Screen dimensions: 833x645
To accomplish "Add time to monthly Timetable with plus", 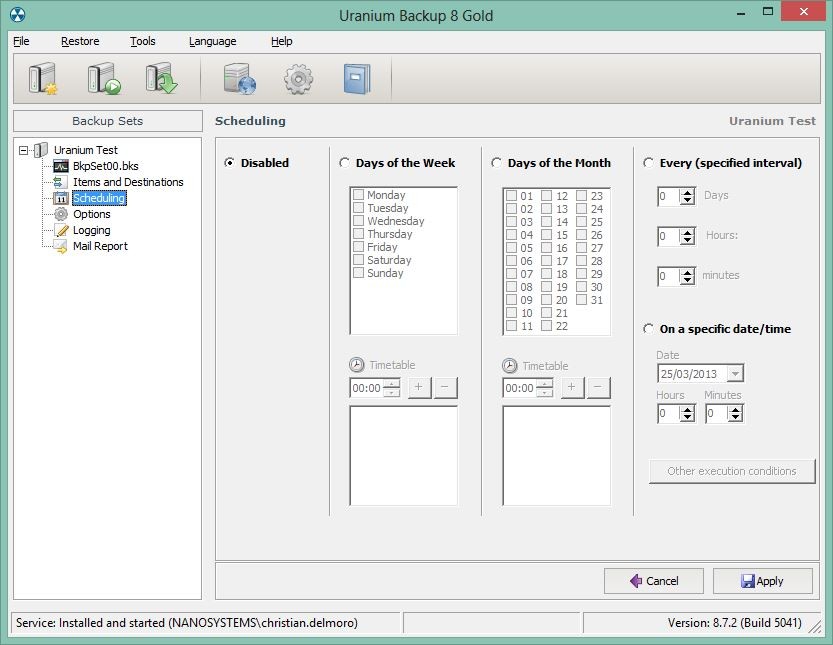I will (x=572, y=387).
